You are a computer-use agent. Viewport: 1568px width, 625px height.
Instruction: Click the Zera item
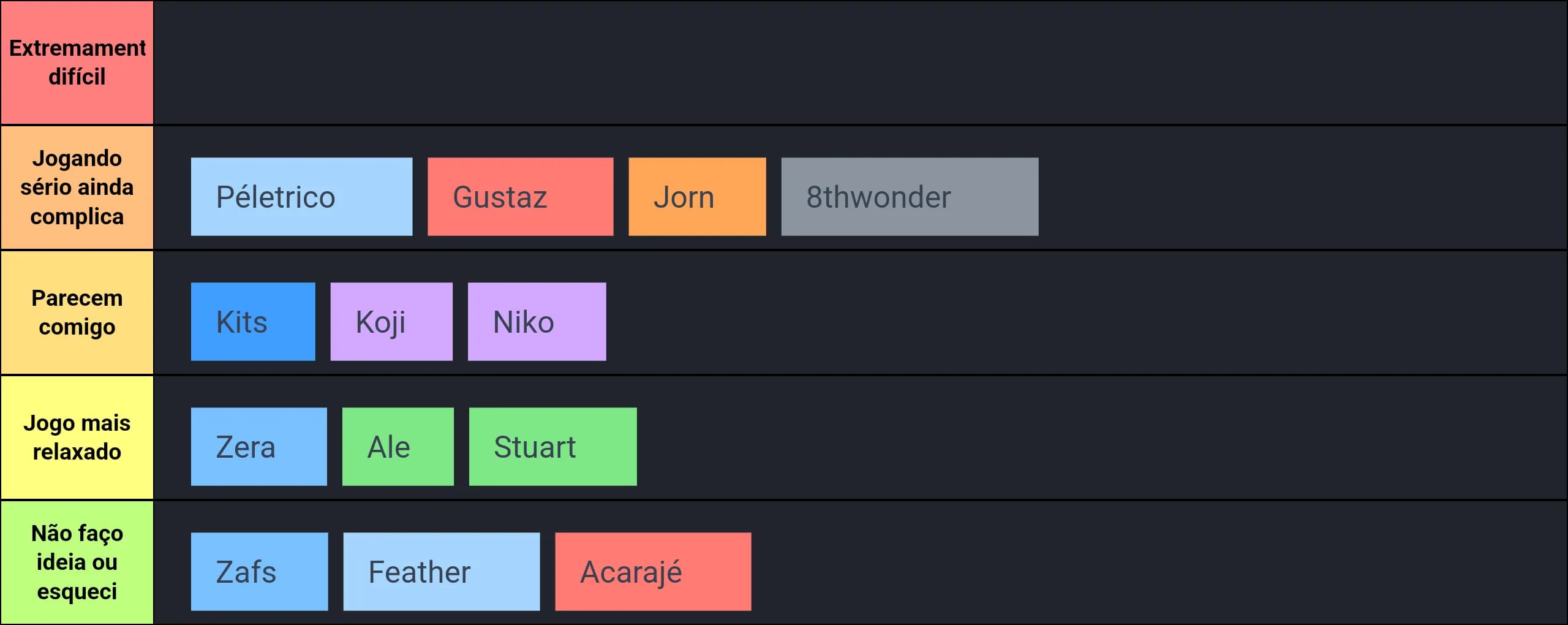coord(258,447)
